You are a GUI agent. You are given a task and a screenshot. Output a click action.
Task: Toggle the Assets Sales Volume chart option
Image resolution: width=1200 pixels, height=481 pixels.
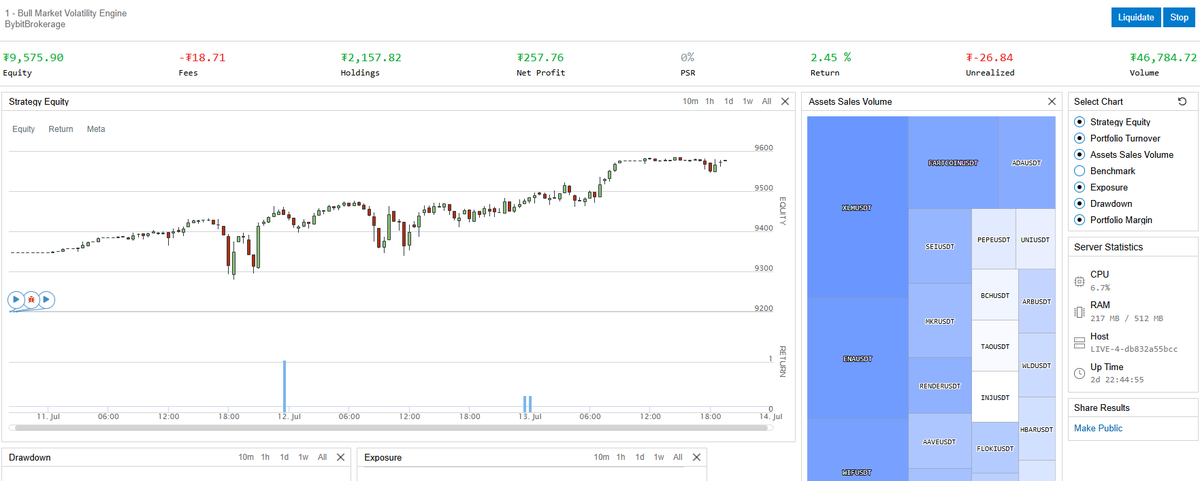tap(1079, 155)
